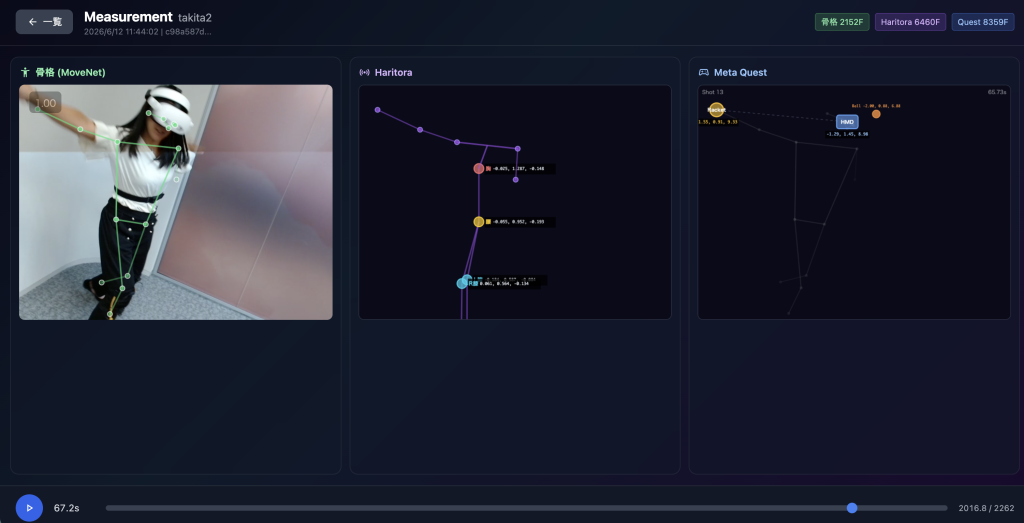Click the Quest 8359F badge

coord(982,22)
